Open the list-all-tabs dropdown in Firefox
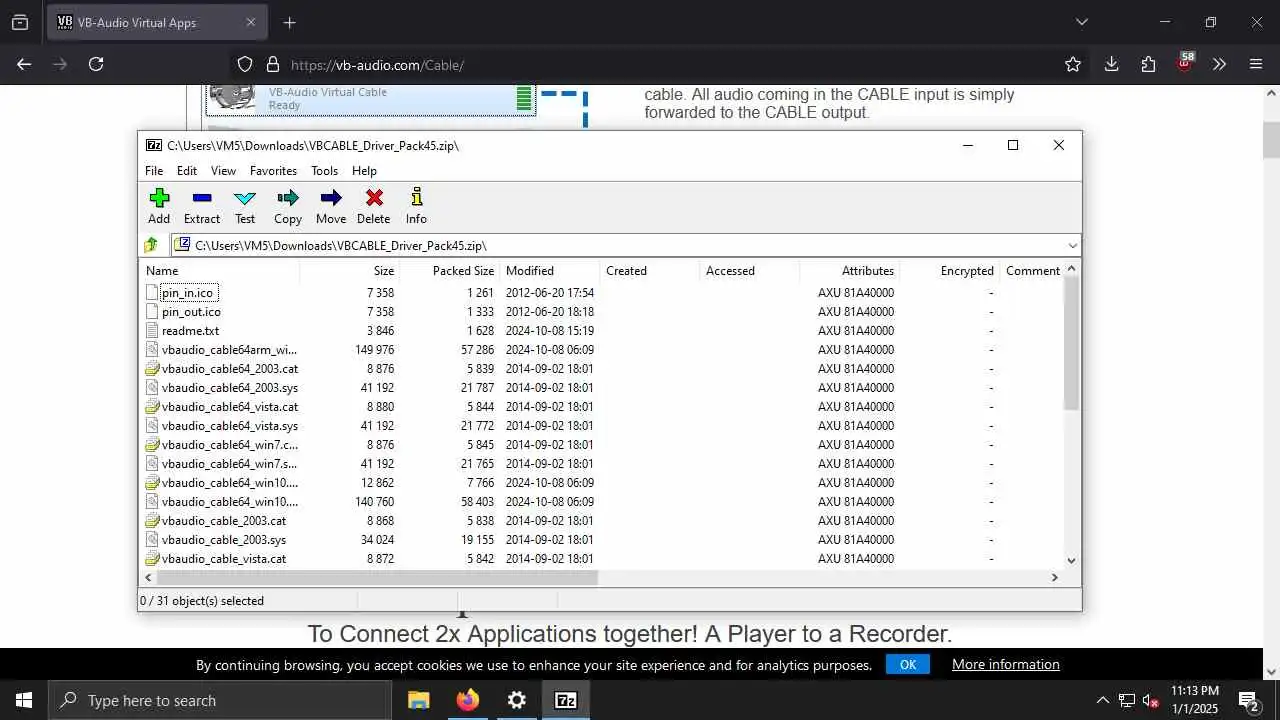Image resolution: width=1280 pixels, height=720 pixels. (x=1081, y=22)
